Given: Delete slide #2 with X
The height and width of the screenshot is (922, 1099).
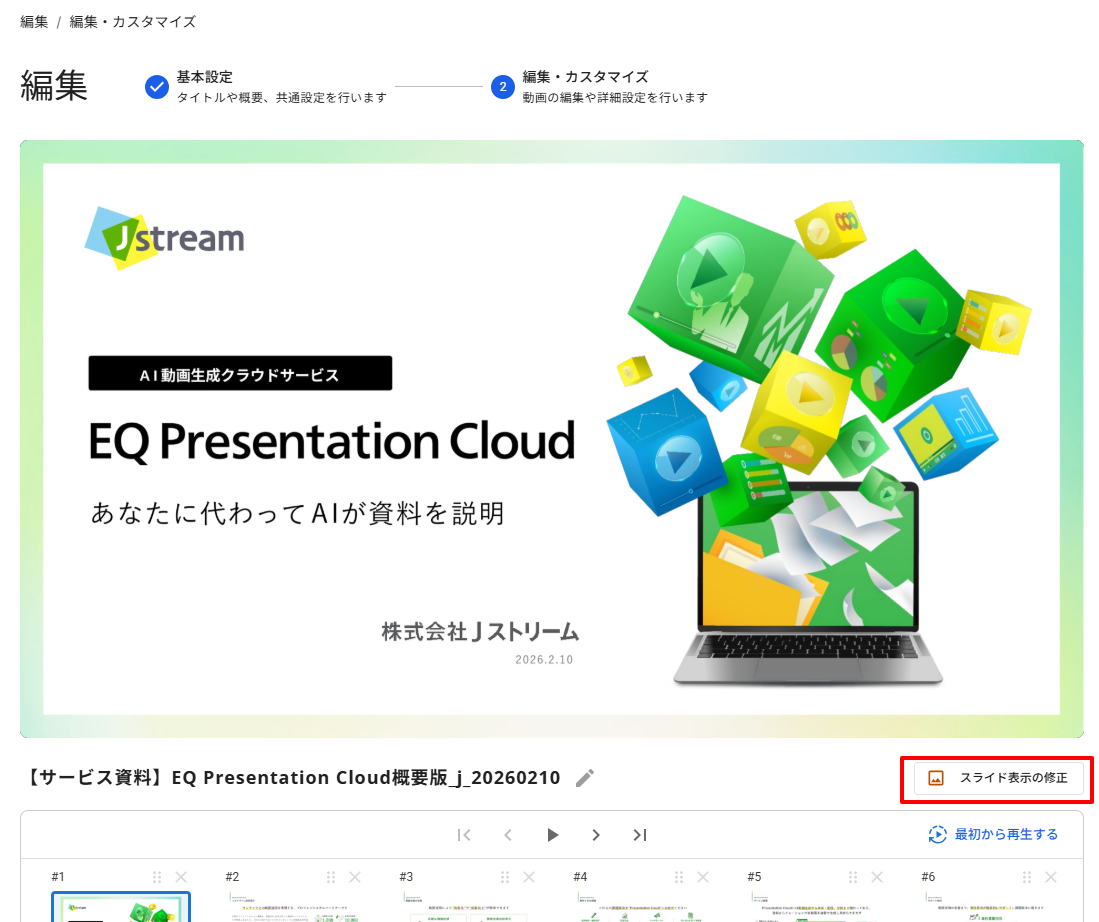Looking at the screenshot, I should pos(355,877).
